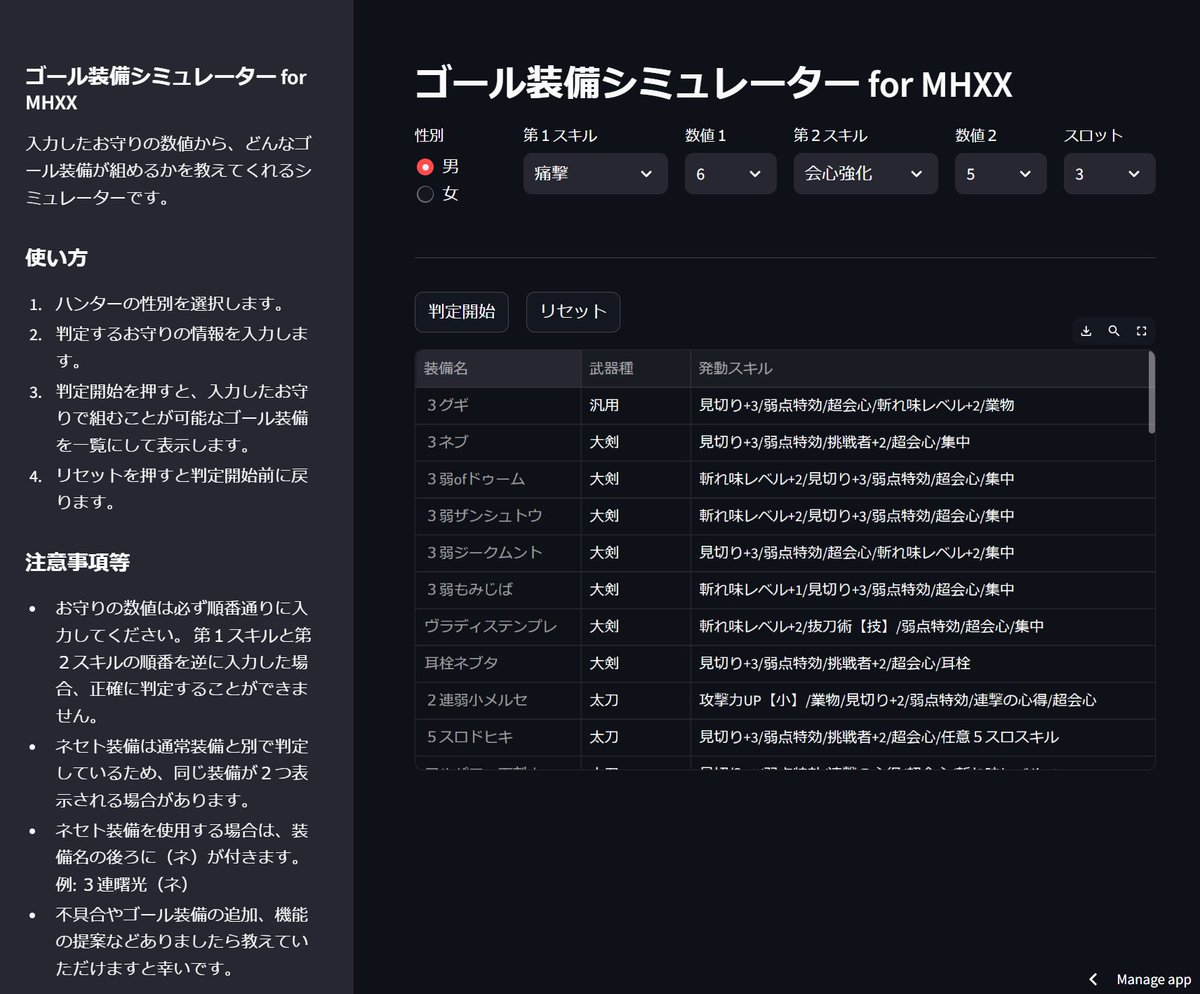The height and width of the screenshot is (994, 1200).
Task: Select the ２連弱小メルセ cell
Action: 498,700
